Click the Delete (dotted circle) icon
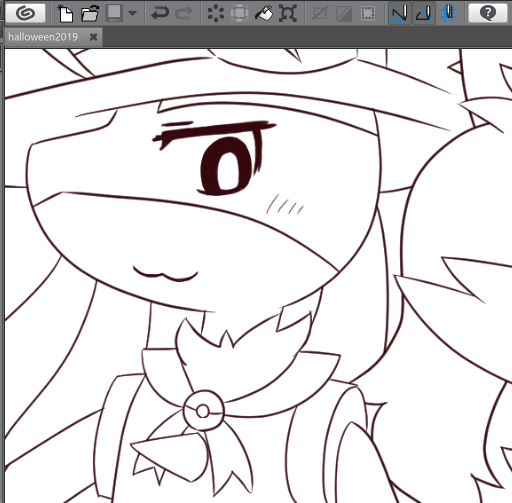Screen dimensions: 512x503 (216, 13)
